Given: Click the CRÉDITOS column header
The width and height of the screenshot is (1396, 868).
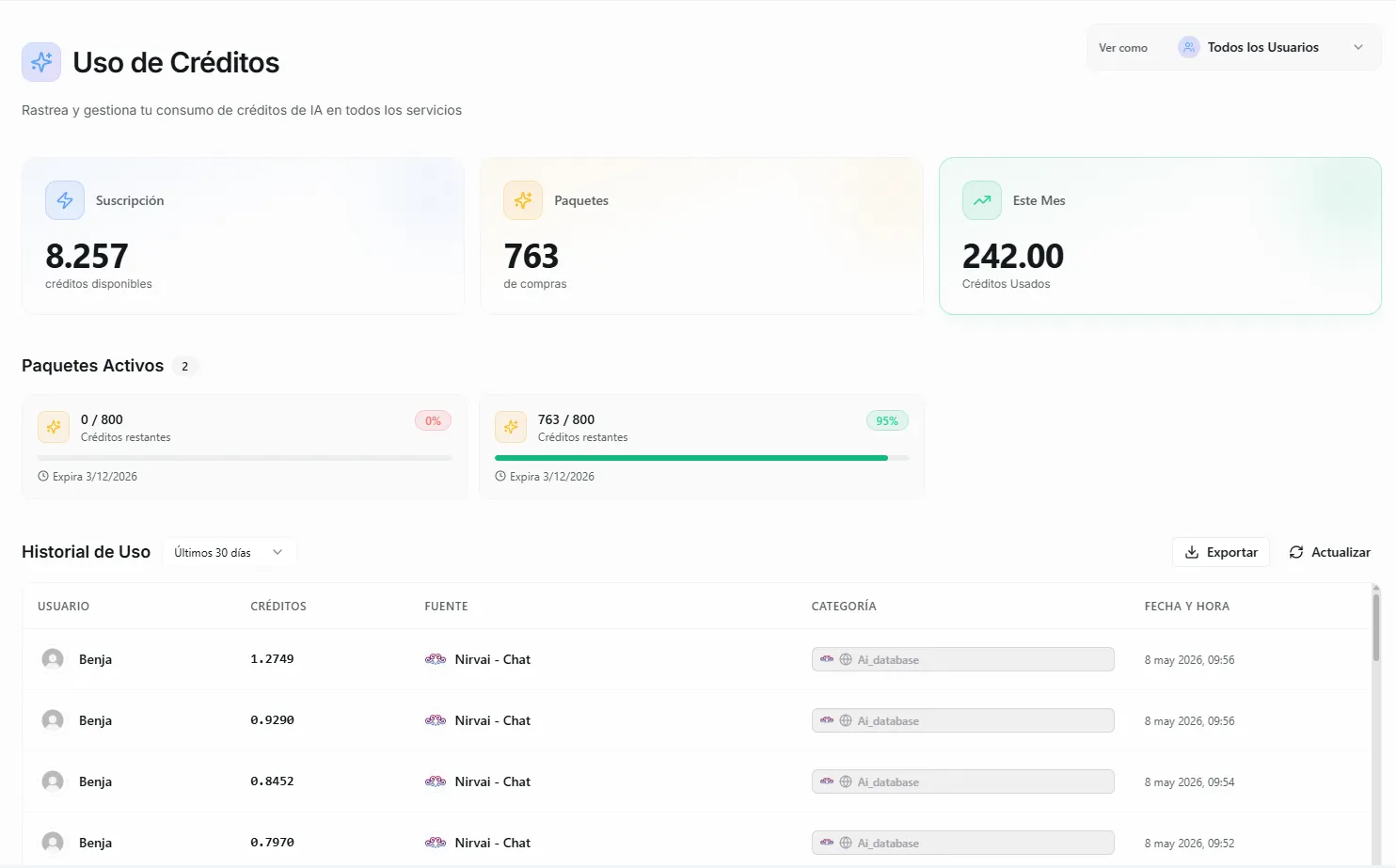Looking at the screenshot, I should [x=278, y=607].
